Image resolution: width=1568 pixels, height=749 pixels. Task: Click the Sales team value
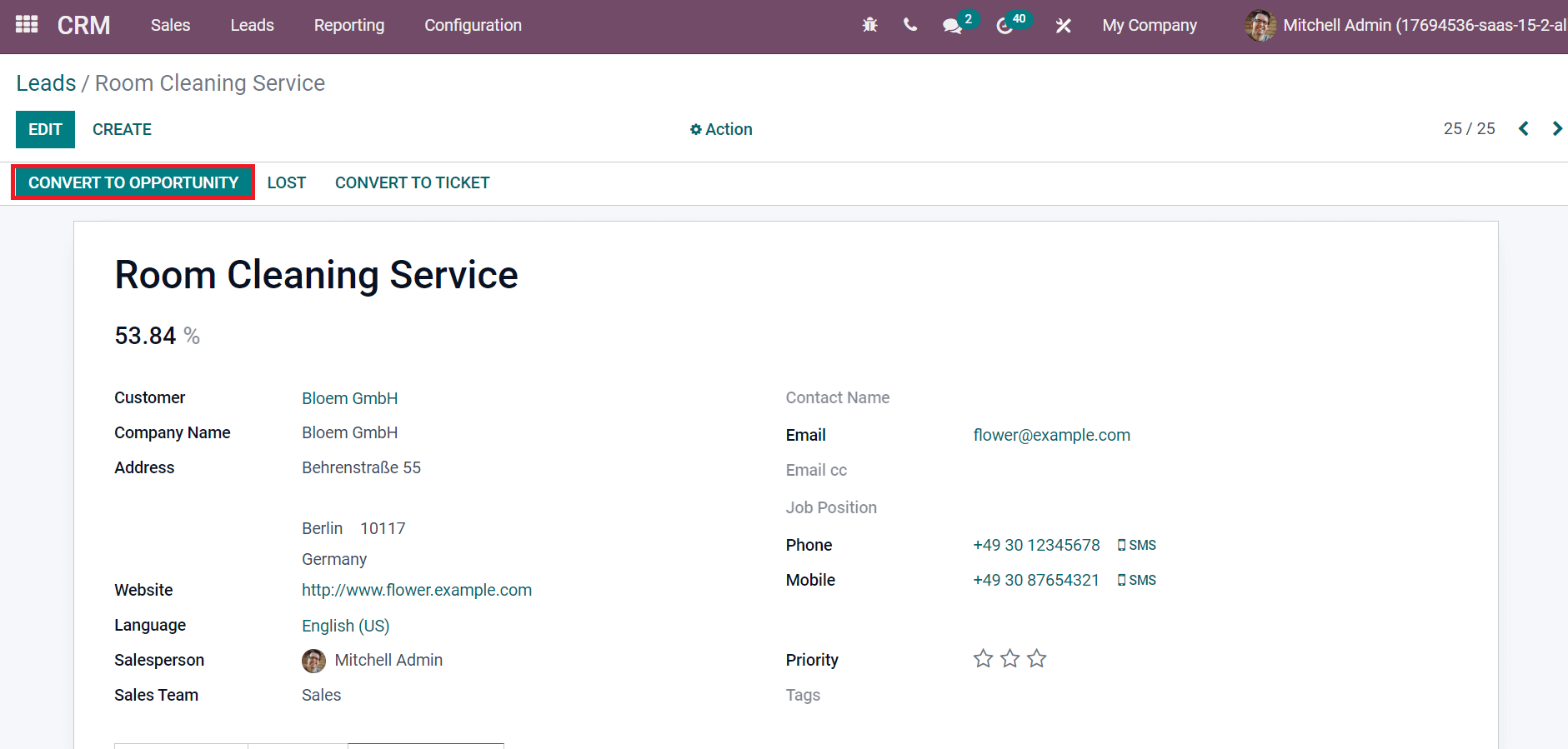321,695
